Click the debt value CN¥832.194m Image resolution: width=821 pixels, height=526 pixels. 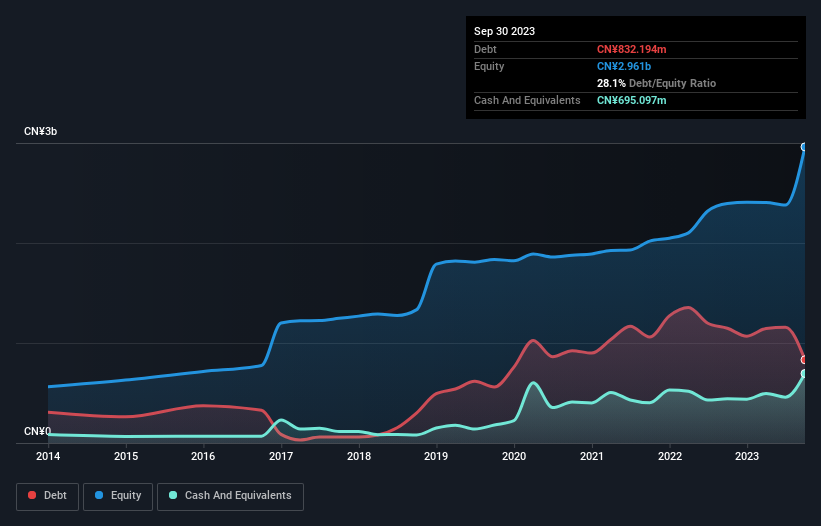631,49
